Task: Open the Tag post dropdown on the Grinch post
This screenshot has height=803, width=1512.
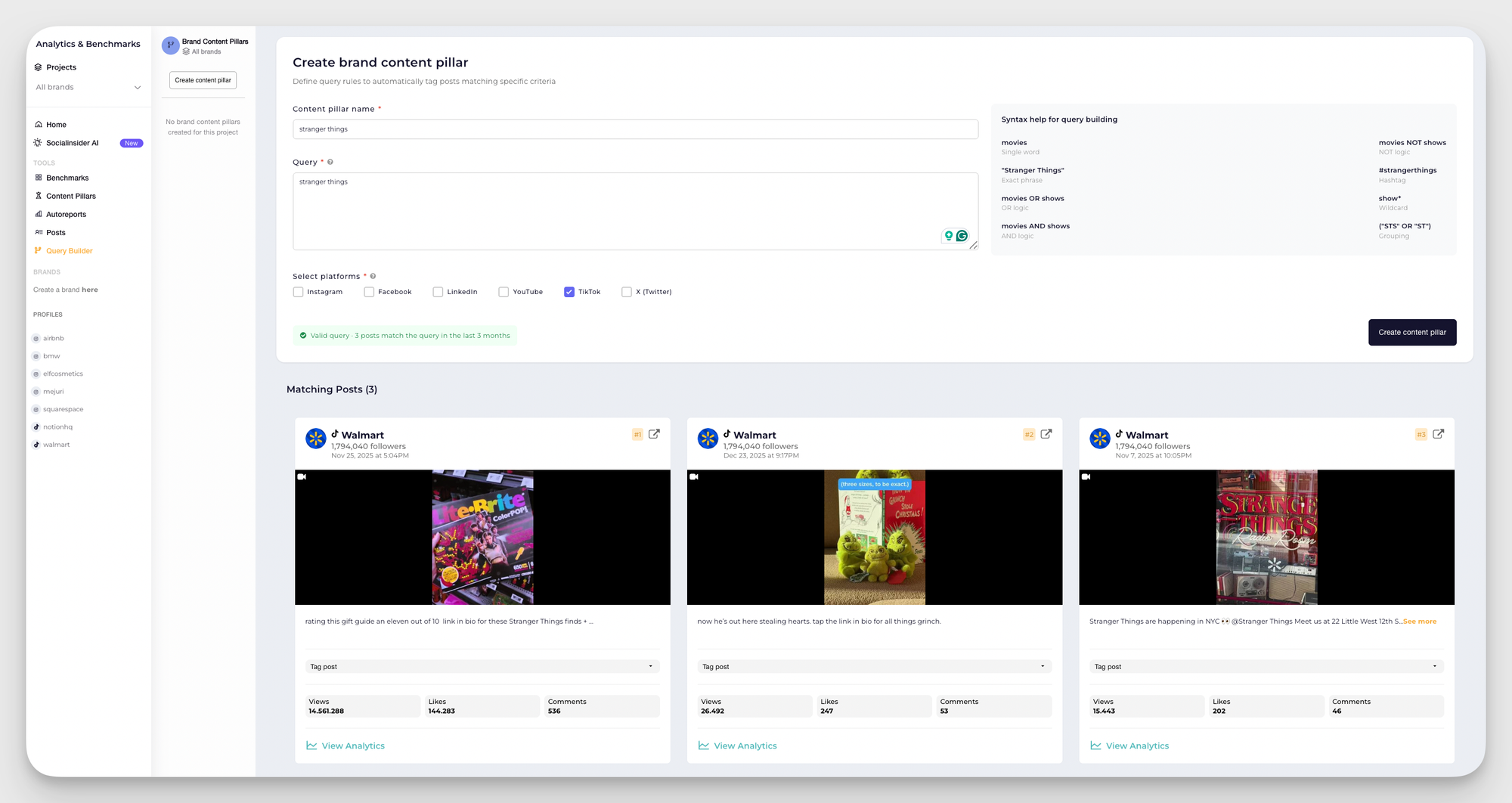Action: tap(874, 666)
